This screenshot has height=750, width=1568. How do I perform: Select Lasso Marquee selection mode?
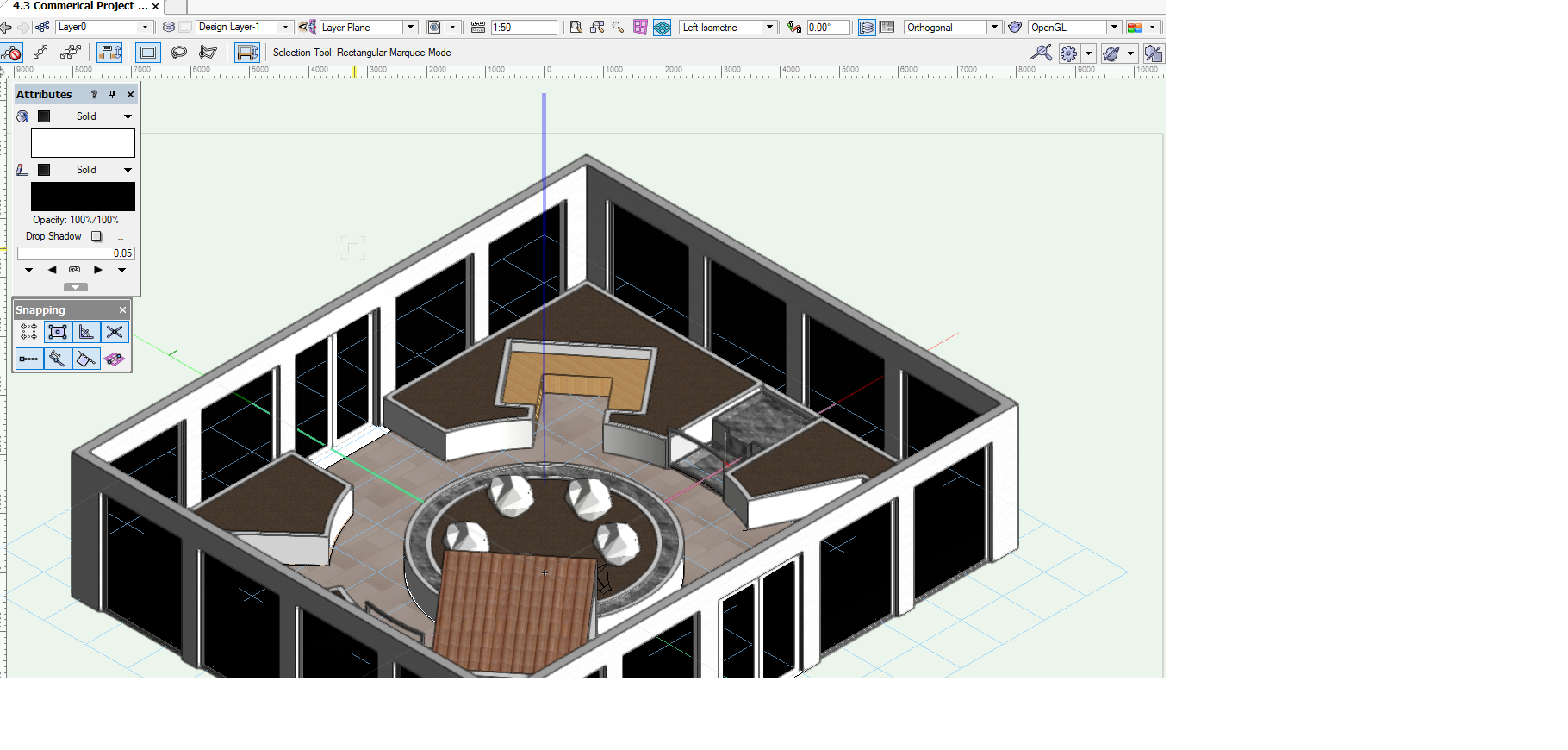(x=179, y=53)
